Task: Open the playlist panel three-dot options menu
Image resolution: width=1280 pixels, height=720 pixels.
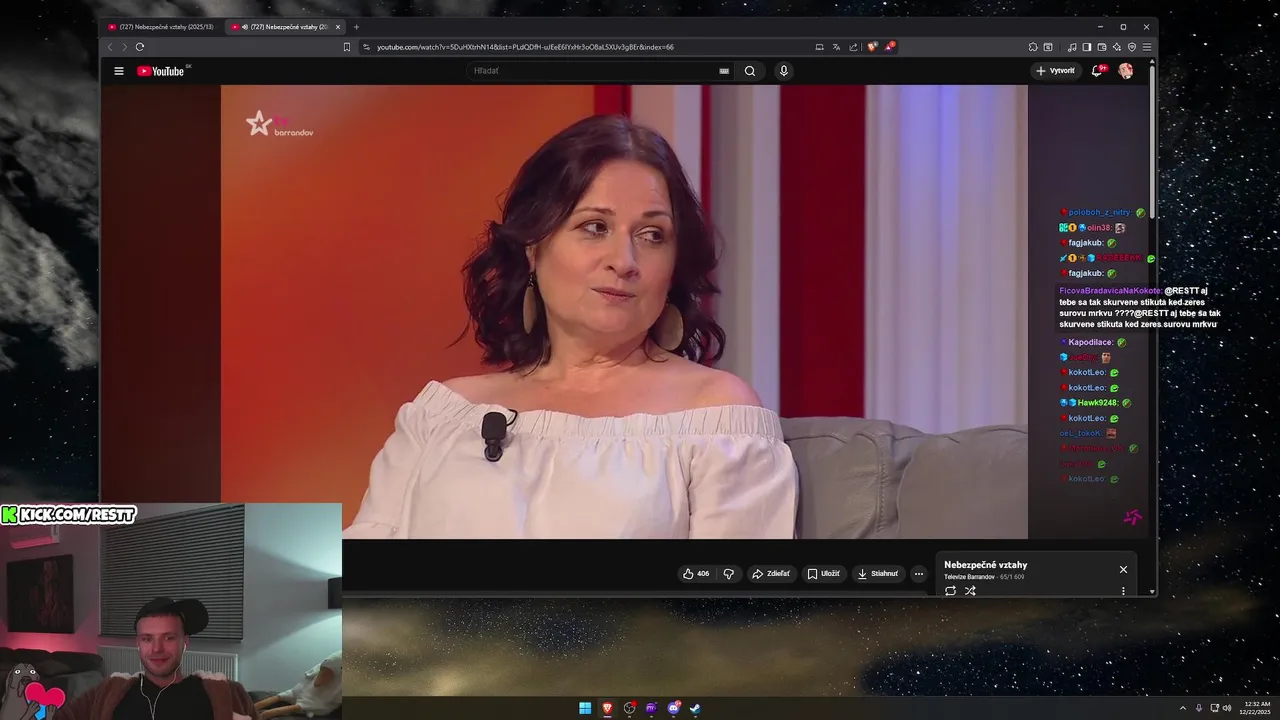Action: [x=1123, y=591]
